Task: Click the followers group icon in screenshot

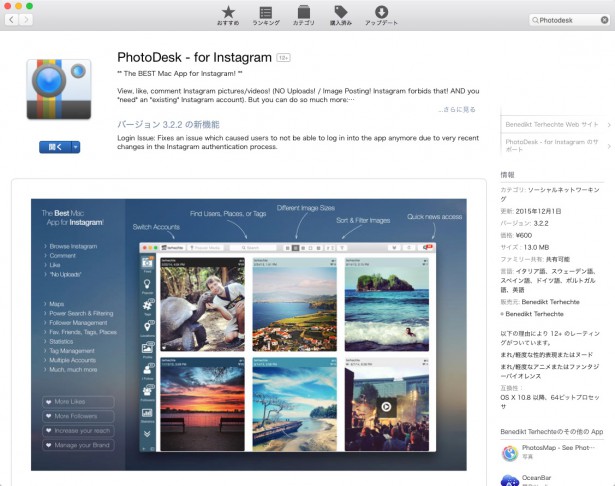Action: [x=147, y=391]
